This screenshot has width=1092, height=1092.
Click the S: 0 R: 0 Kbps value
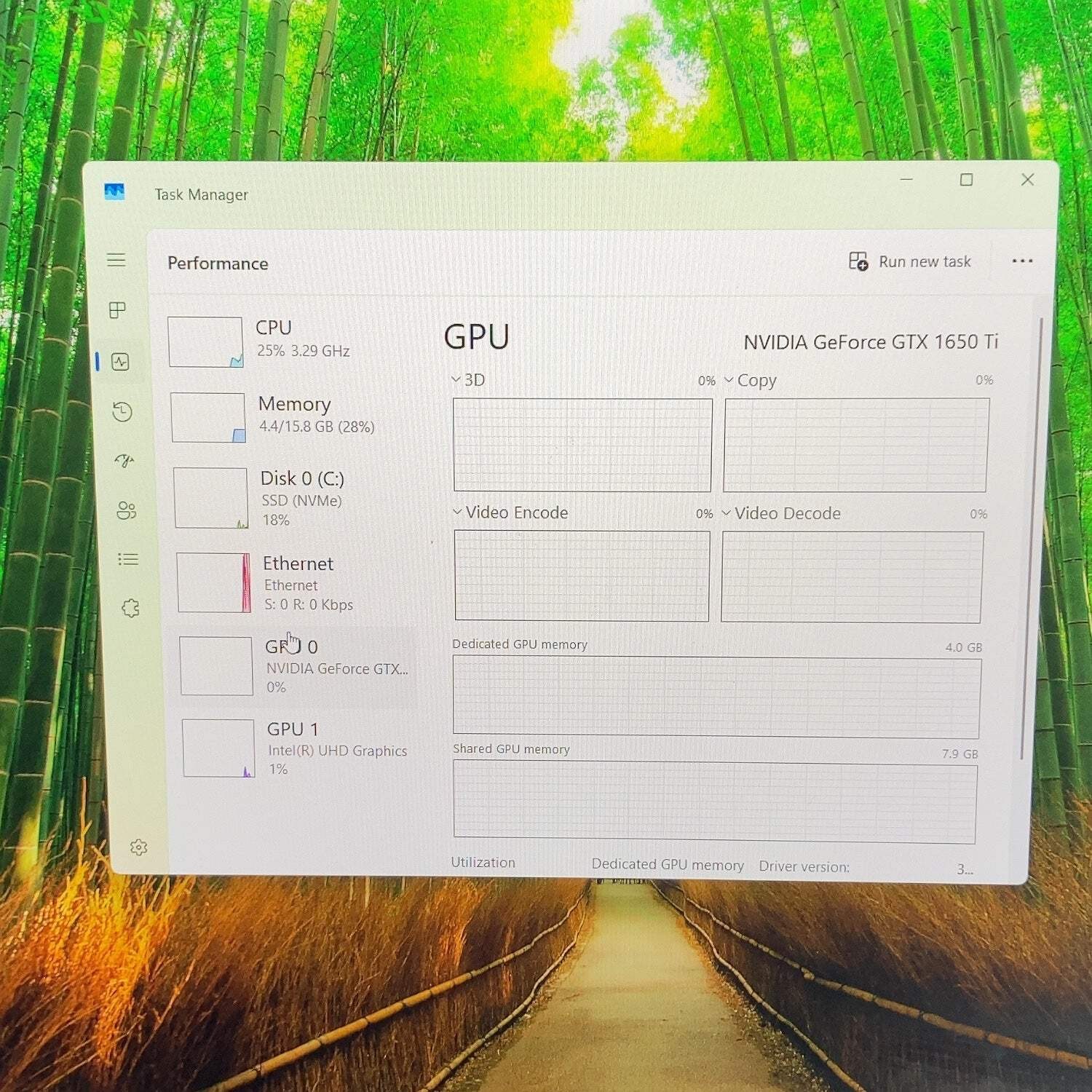click(x=309, y=604)
